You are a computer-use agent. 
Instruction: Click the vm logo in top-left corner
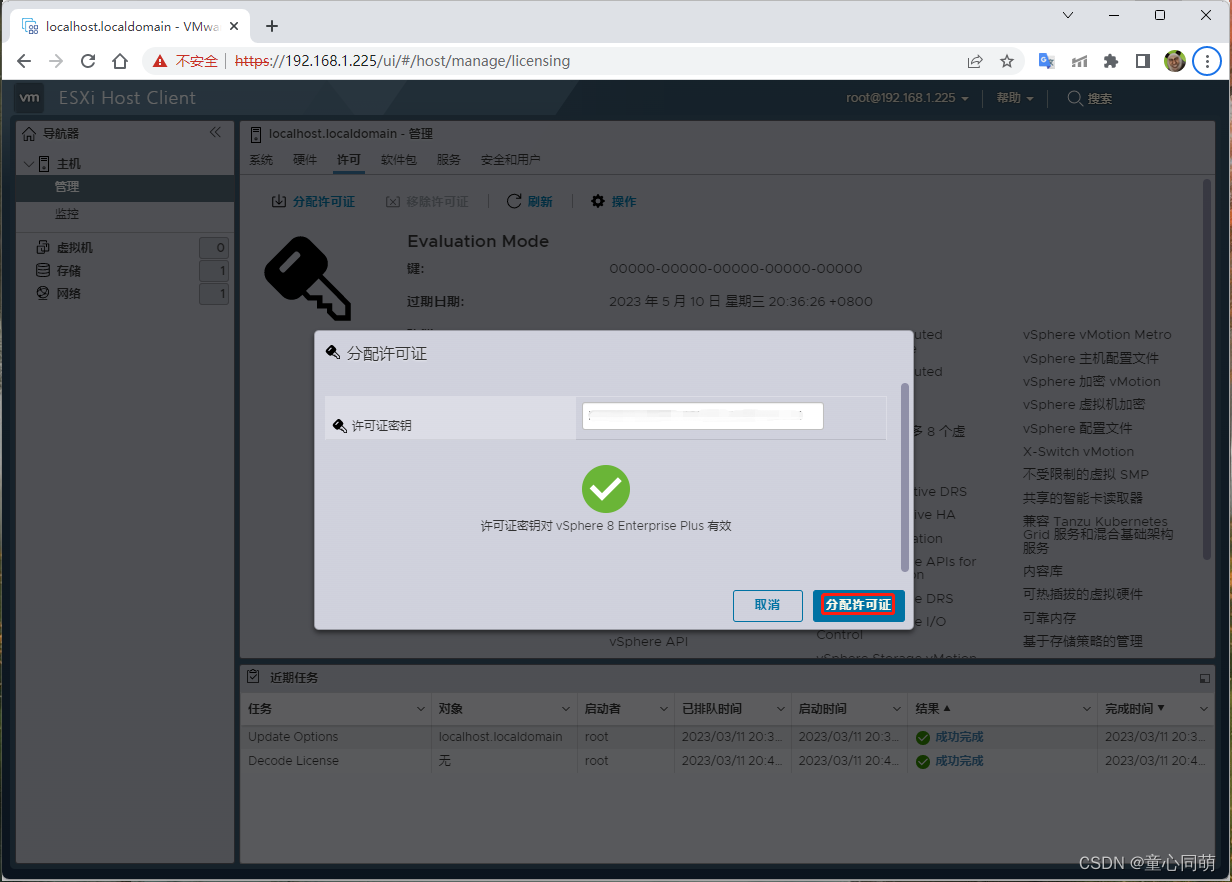pyautogui.click(x=28, y=97)
